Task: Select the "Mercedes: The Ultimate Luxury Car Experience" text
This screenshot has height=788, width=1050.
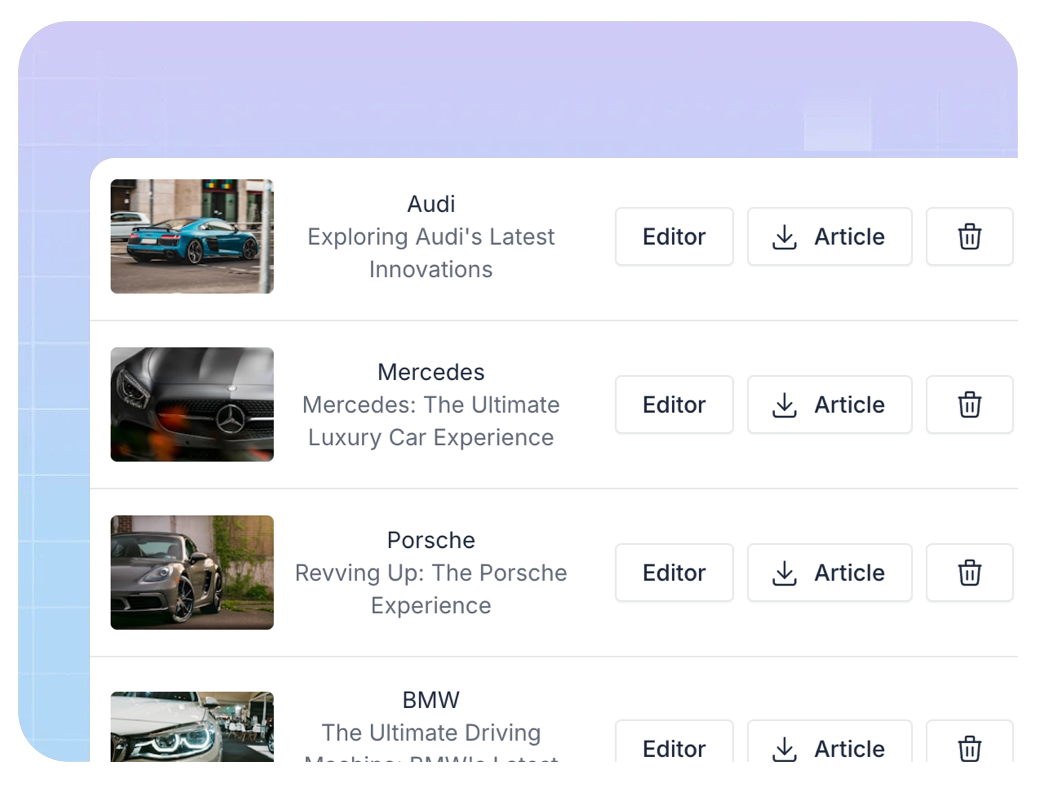Action: [431, 421]
